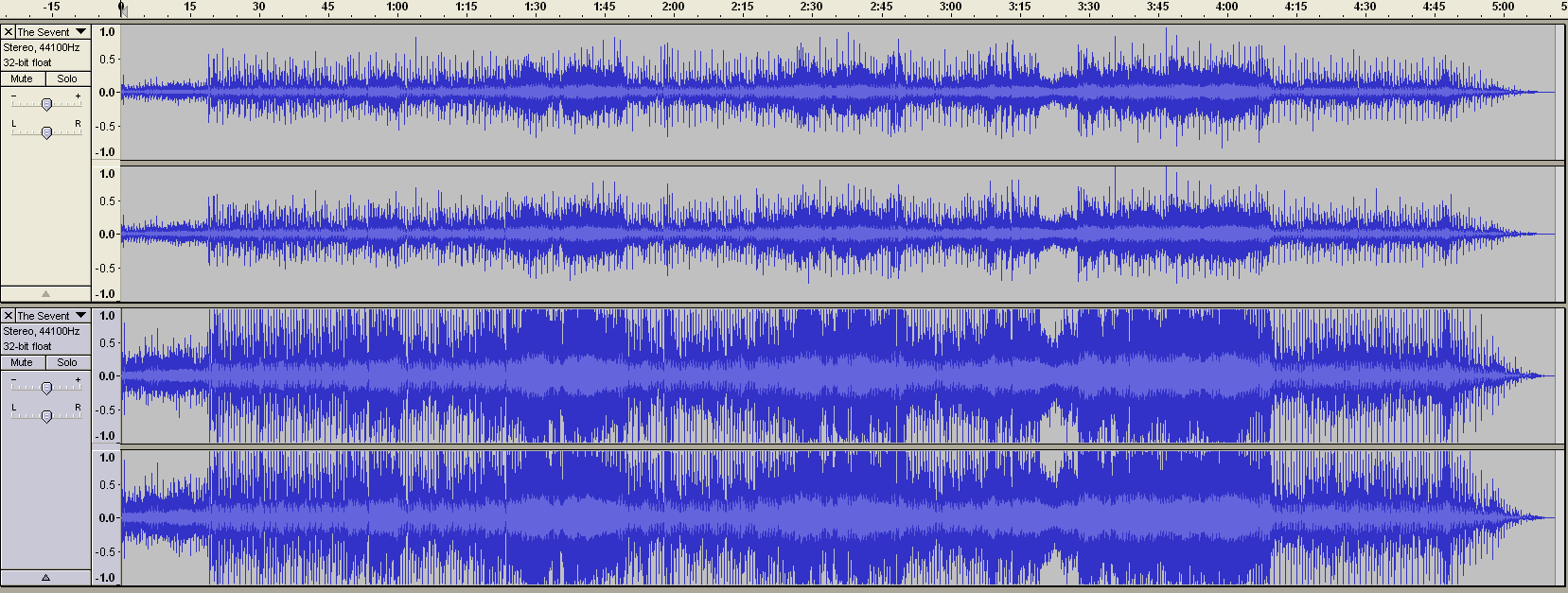Click the 1:00 mark on the timeline ruler
The height and width of the screenshot is (593, 1568).
click(x=397, y=7)
